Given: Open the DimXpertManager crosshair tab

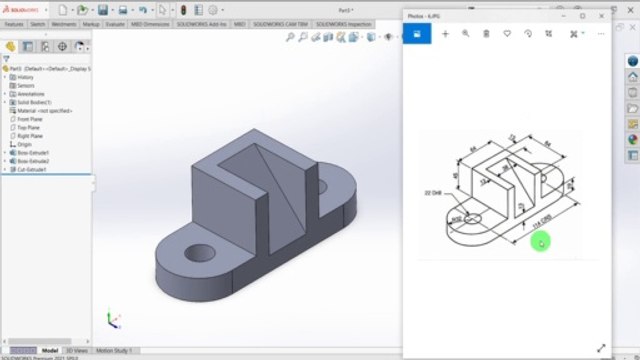Looking at the screenshot, I should [x=62, y=47].
